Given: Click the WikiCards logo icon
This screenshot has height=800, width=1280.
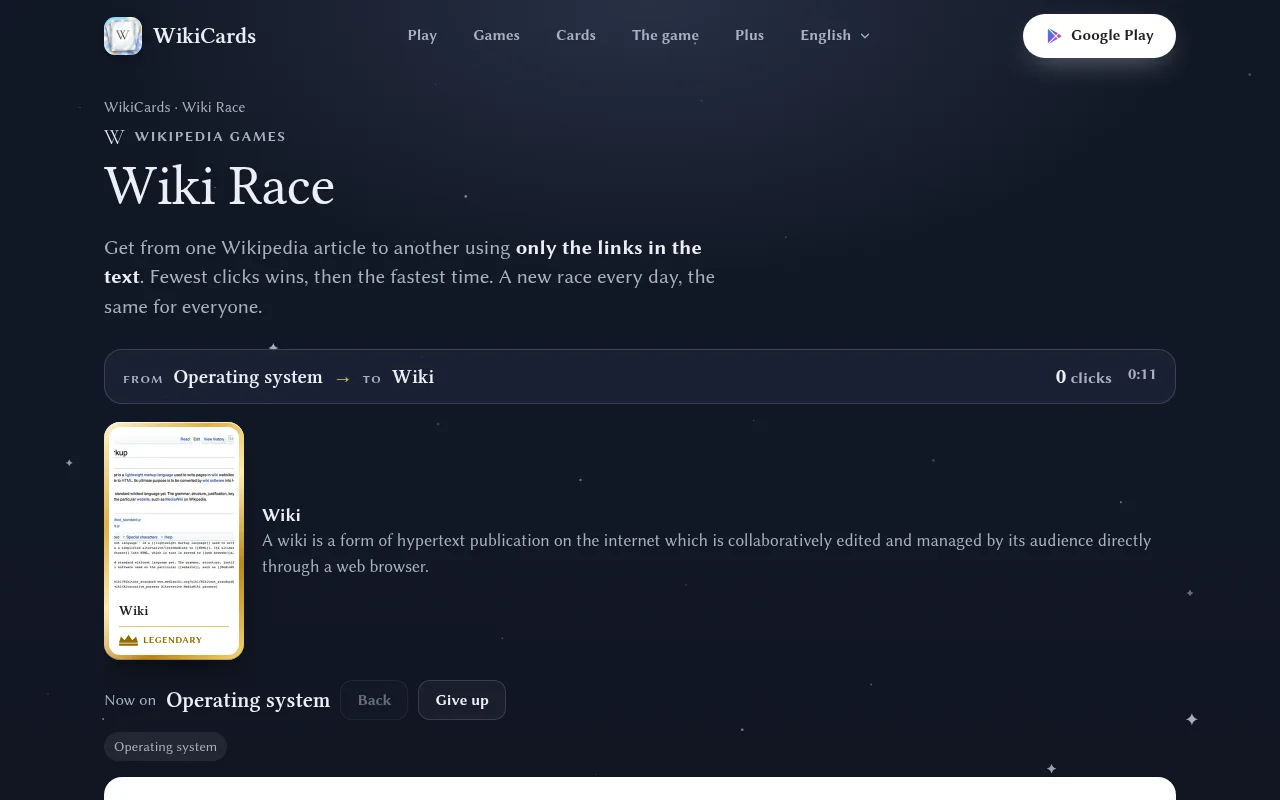Looking at the screenshot, I should click(x=123, y=36).
